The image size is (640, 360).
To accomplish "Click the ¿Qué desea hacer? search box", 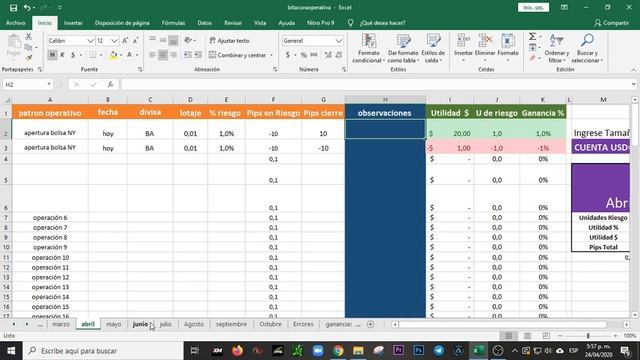I will [x=382, y=23].
